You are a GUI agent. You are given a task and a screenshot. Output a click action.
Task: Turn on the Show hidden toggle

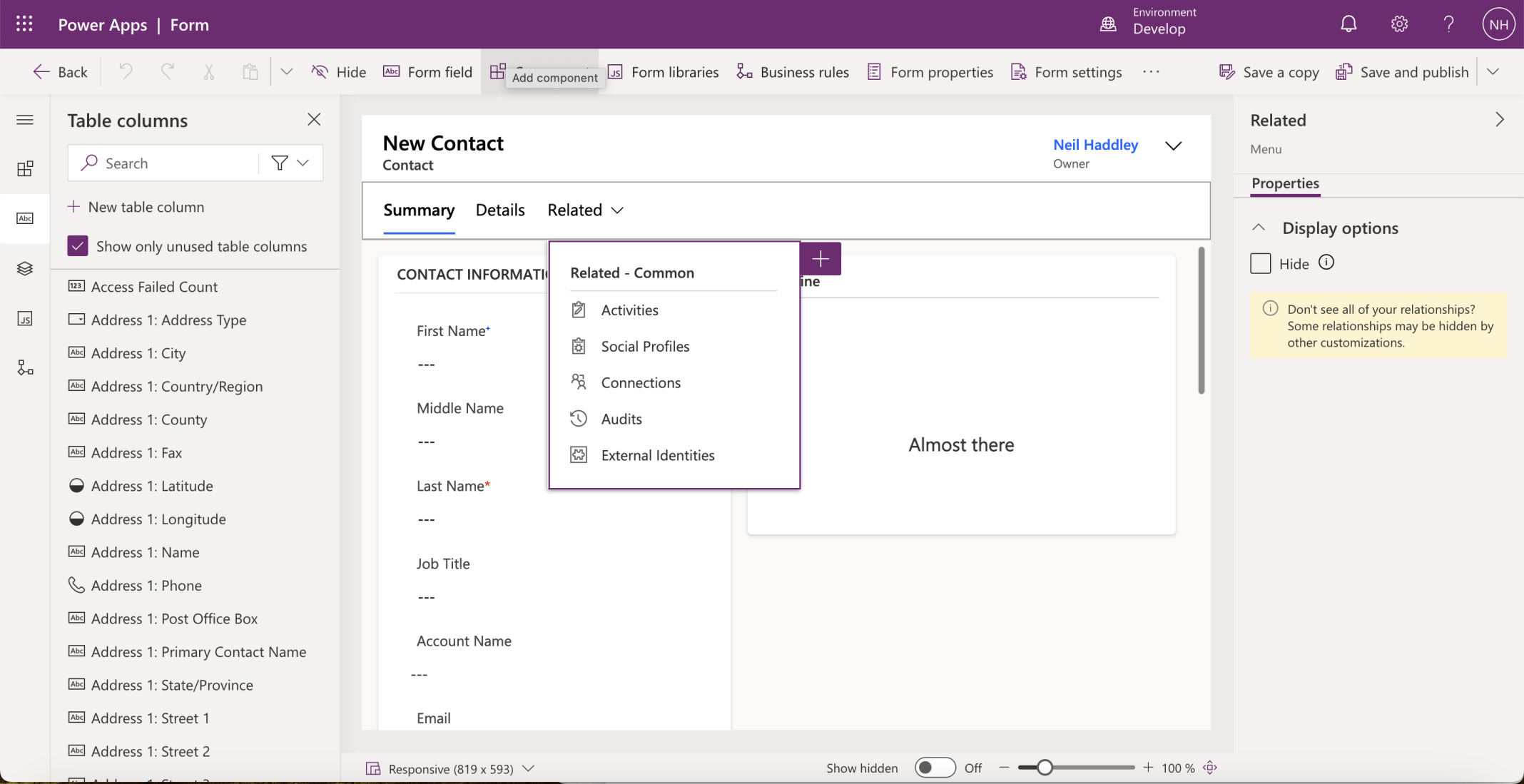(935, 768)
